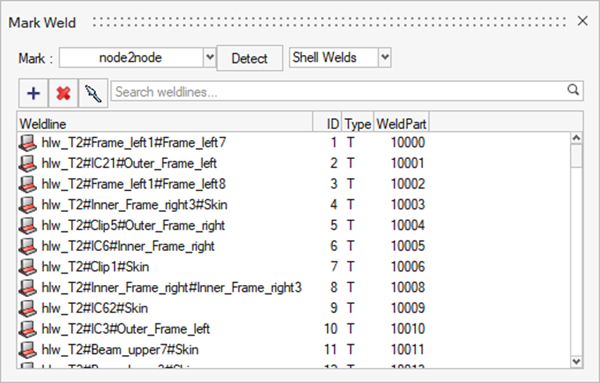600x383 pixels.
Task: Expand the Shell Welds dropdown
Action: (385, 58)
